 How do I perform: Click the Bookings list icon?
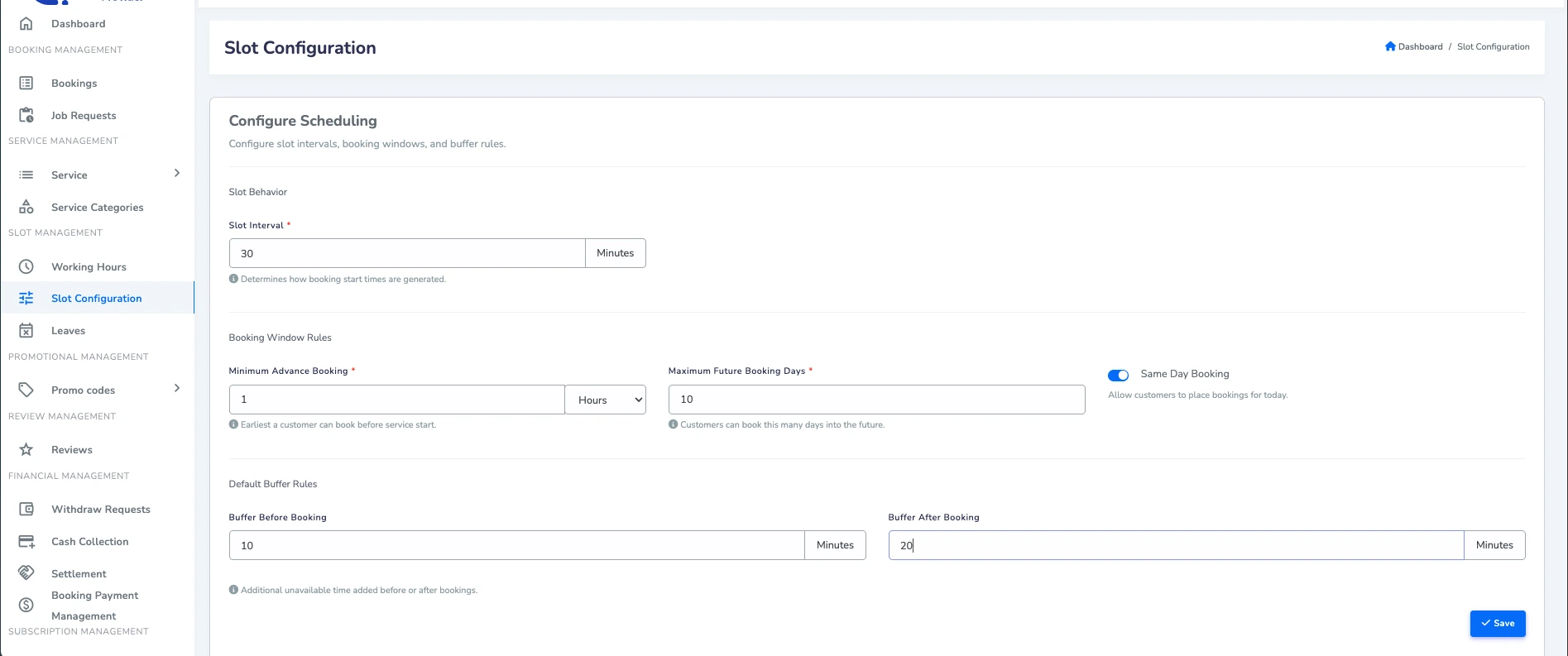[26, 83]
